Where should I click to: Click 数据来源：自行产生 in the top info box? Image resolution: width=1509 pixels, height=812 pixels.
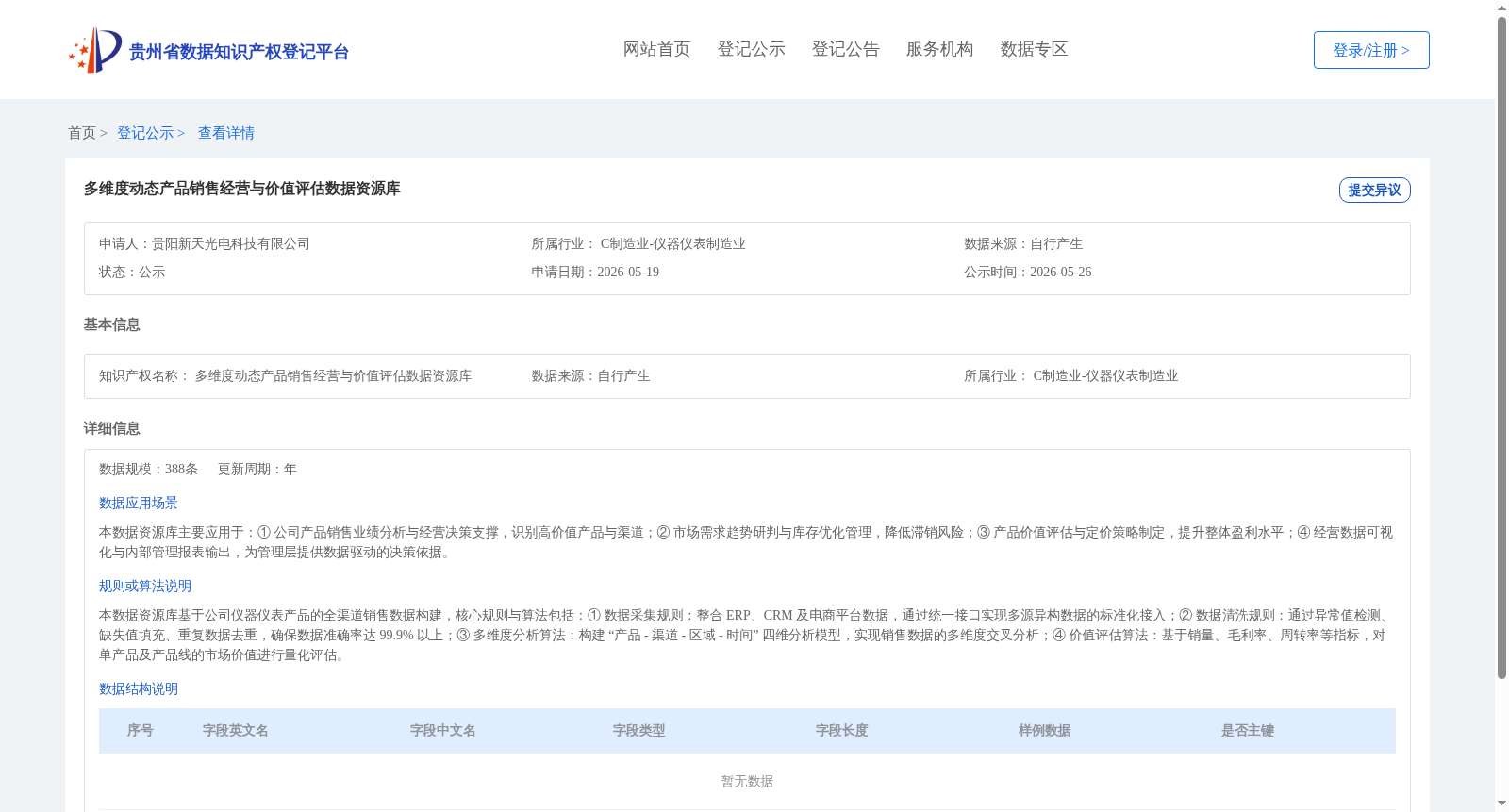[1023, 243]
